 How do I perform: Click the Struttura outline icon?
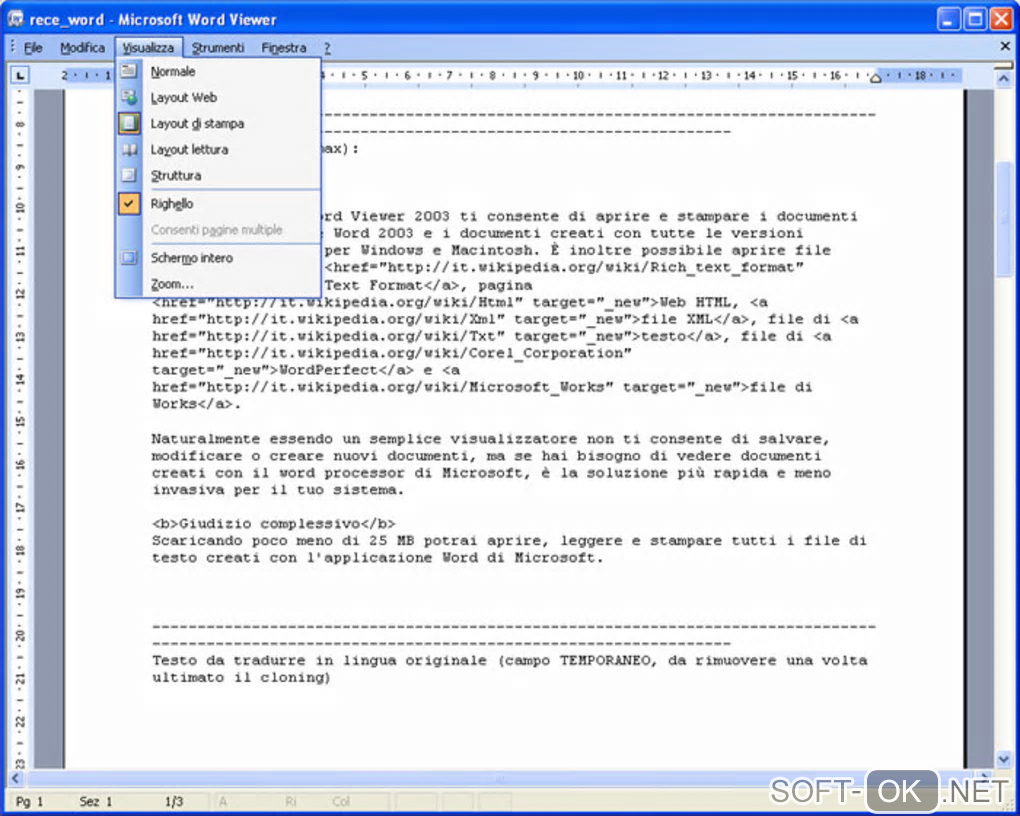(129, 175)
